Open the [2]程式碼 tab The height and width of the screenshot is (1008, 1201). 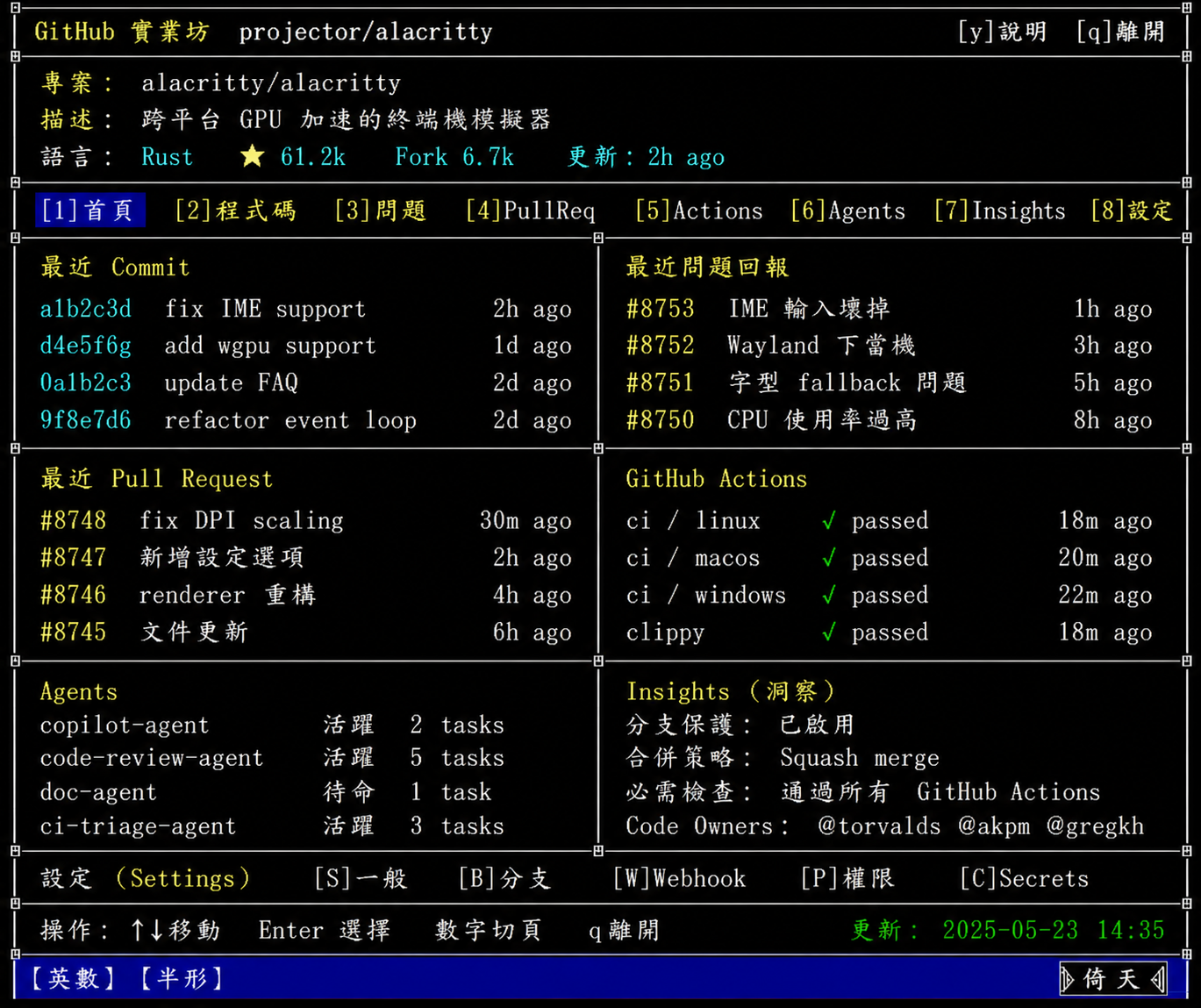(235, 211)
